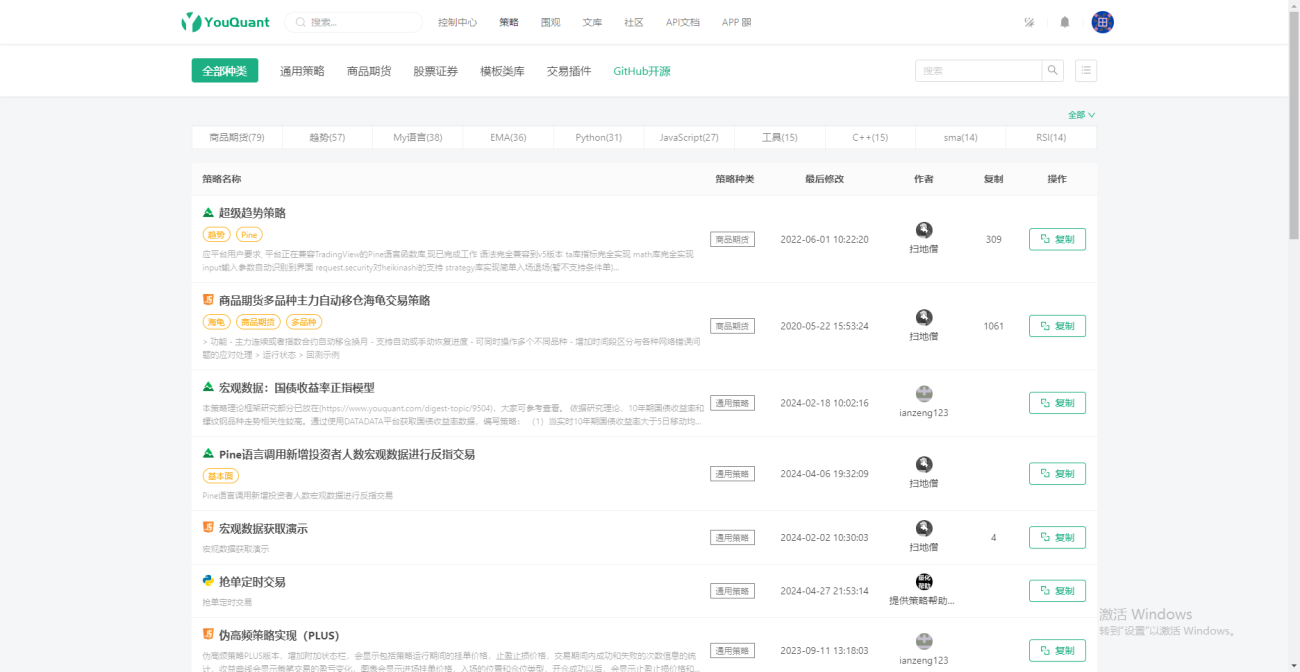The width and height of the screenshot is (1300, 672).
Task: Click the Pine icon beside Pine语言调用新增投资者人数 strategy
Action: point(208,454)
